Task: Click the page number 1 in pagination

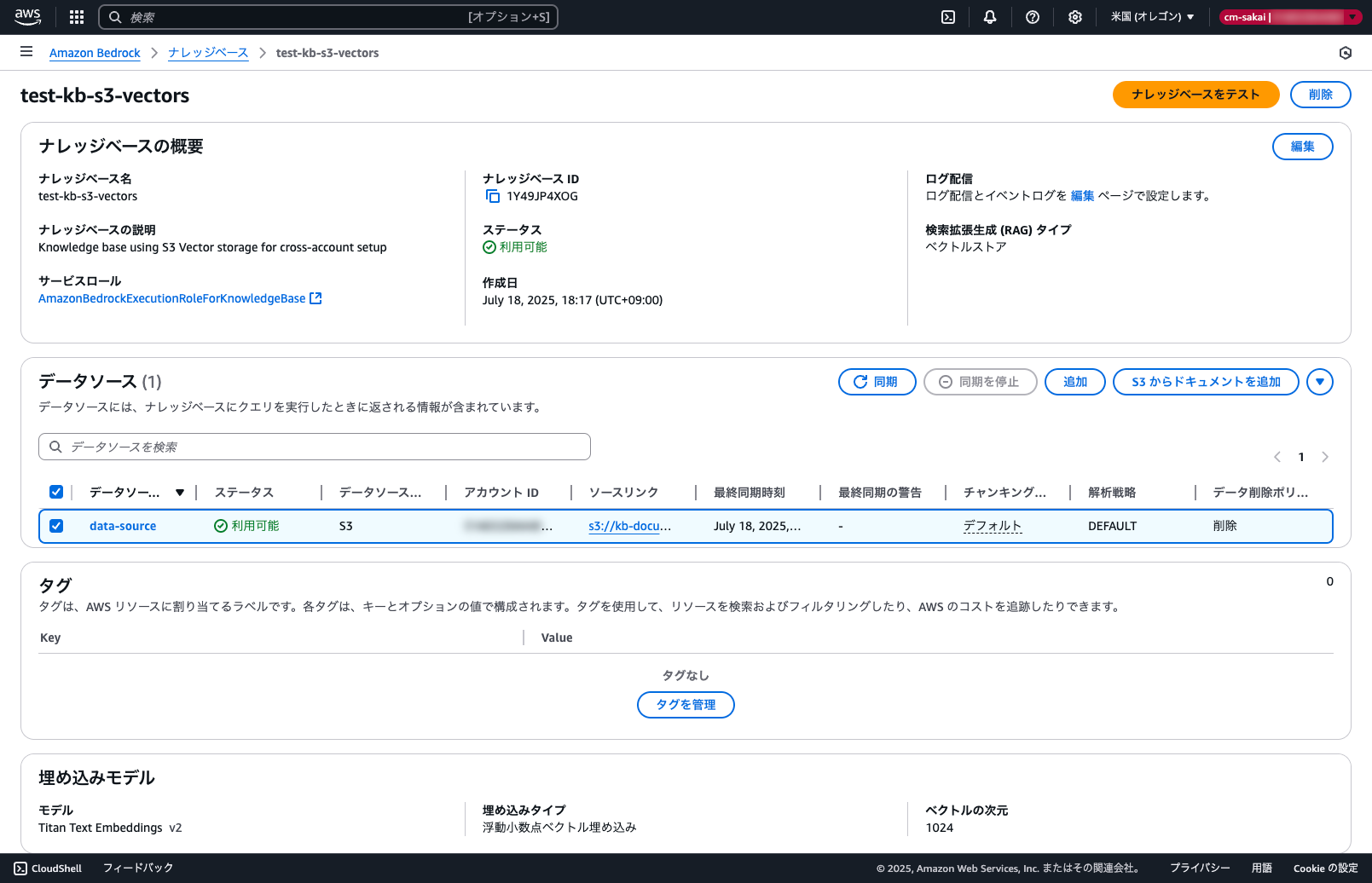Action: point(1301,457)
